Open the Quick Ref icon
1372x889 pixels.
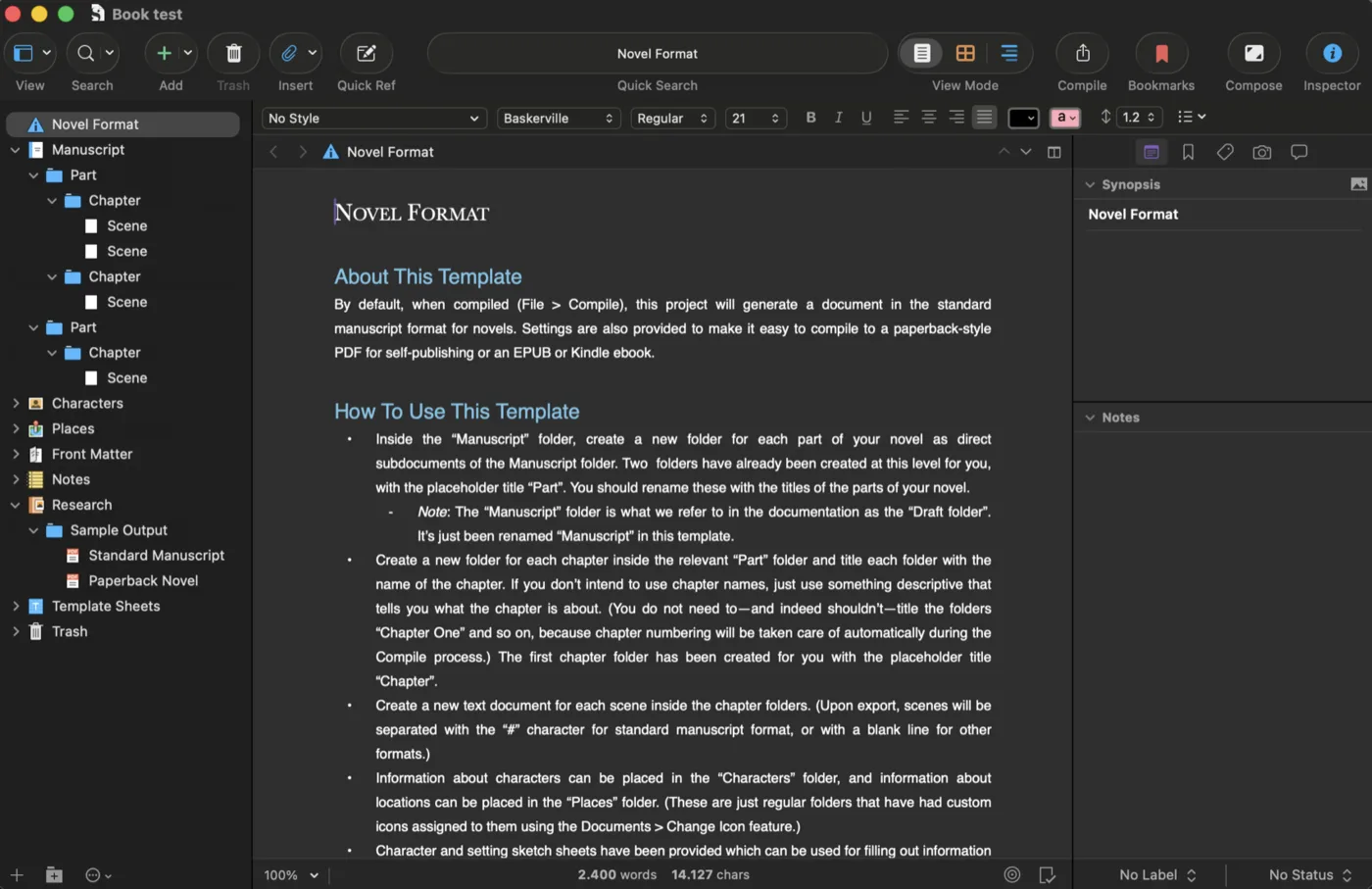click(366, 53)
